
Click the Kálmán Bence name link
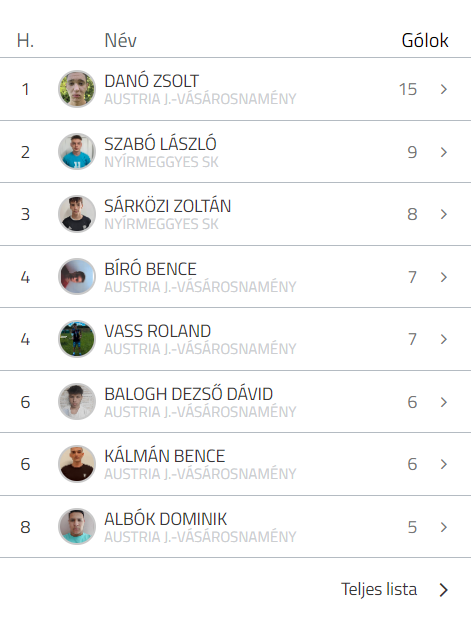click(x=164, y=456)
